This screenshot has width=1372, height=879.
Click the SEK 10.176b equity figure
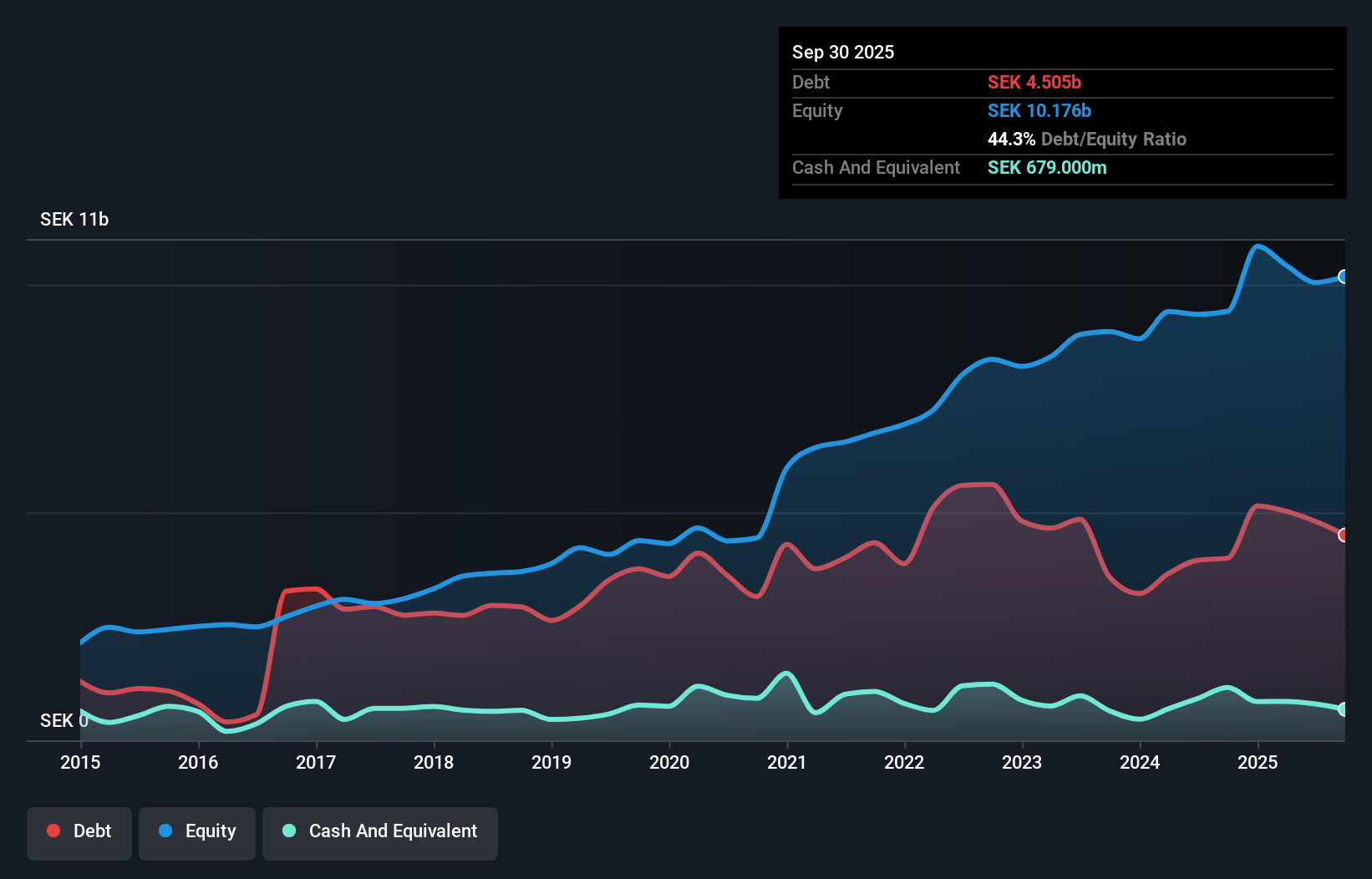pyautogui.click(x=1039, y=110)
